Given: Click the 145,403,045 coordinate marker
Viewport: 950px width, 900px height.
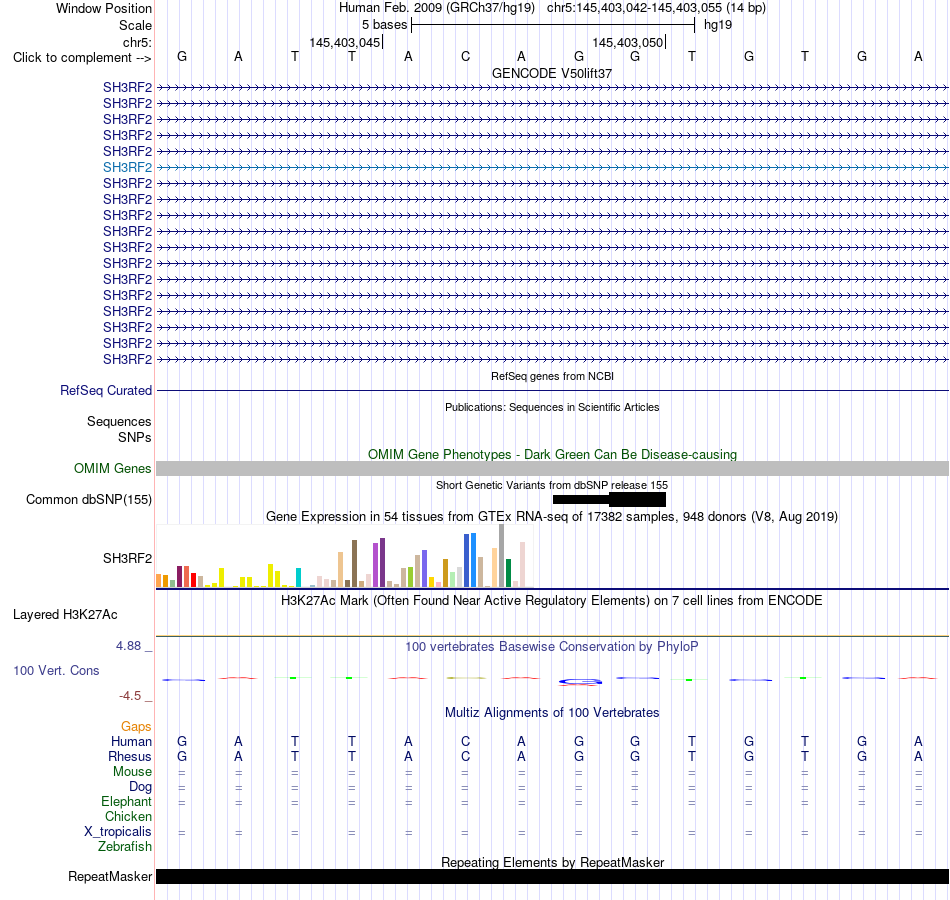Looking at the screenshot, I should [x=345, y=42].
